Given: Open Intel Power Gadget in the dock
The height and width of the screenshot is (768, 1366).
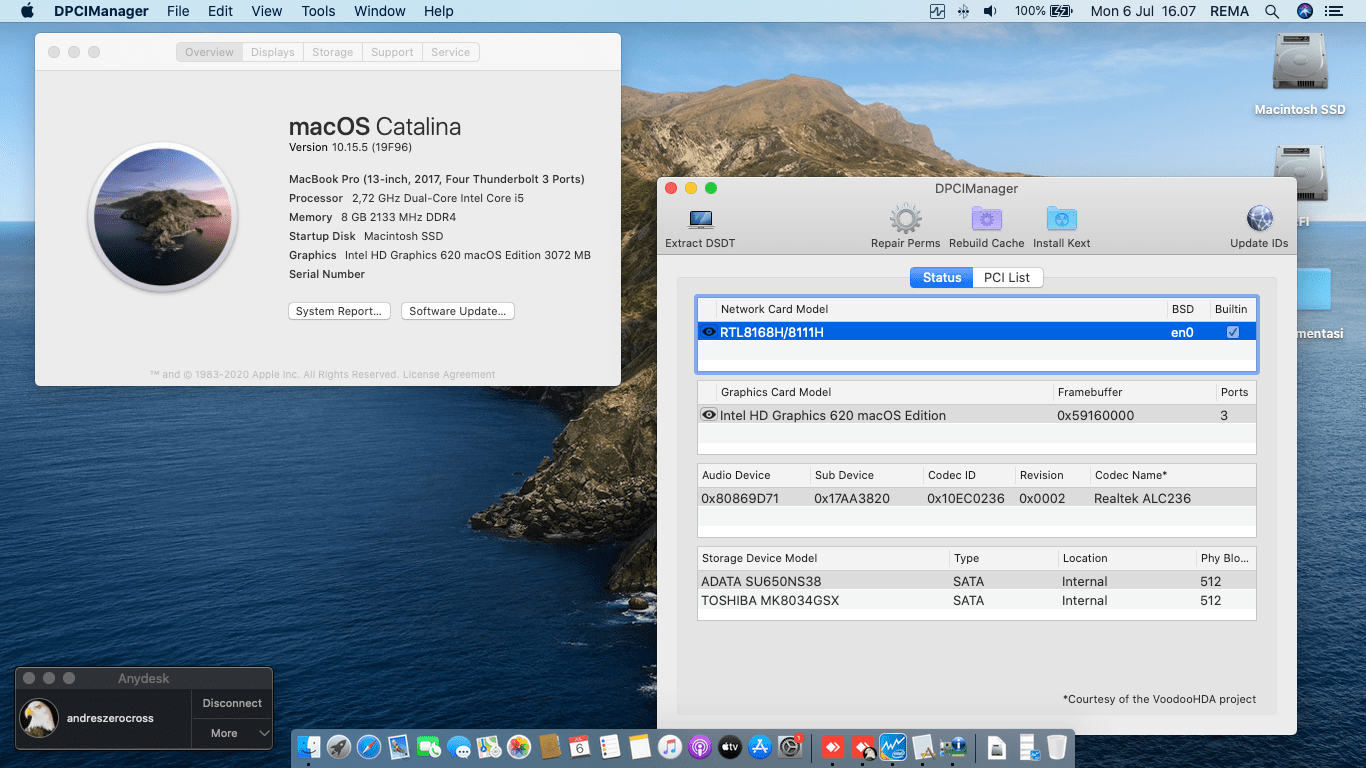Looking at the screenshot, I should coord(892,746).
